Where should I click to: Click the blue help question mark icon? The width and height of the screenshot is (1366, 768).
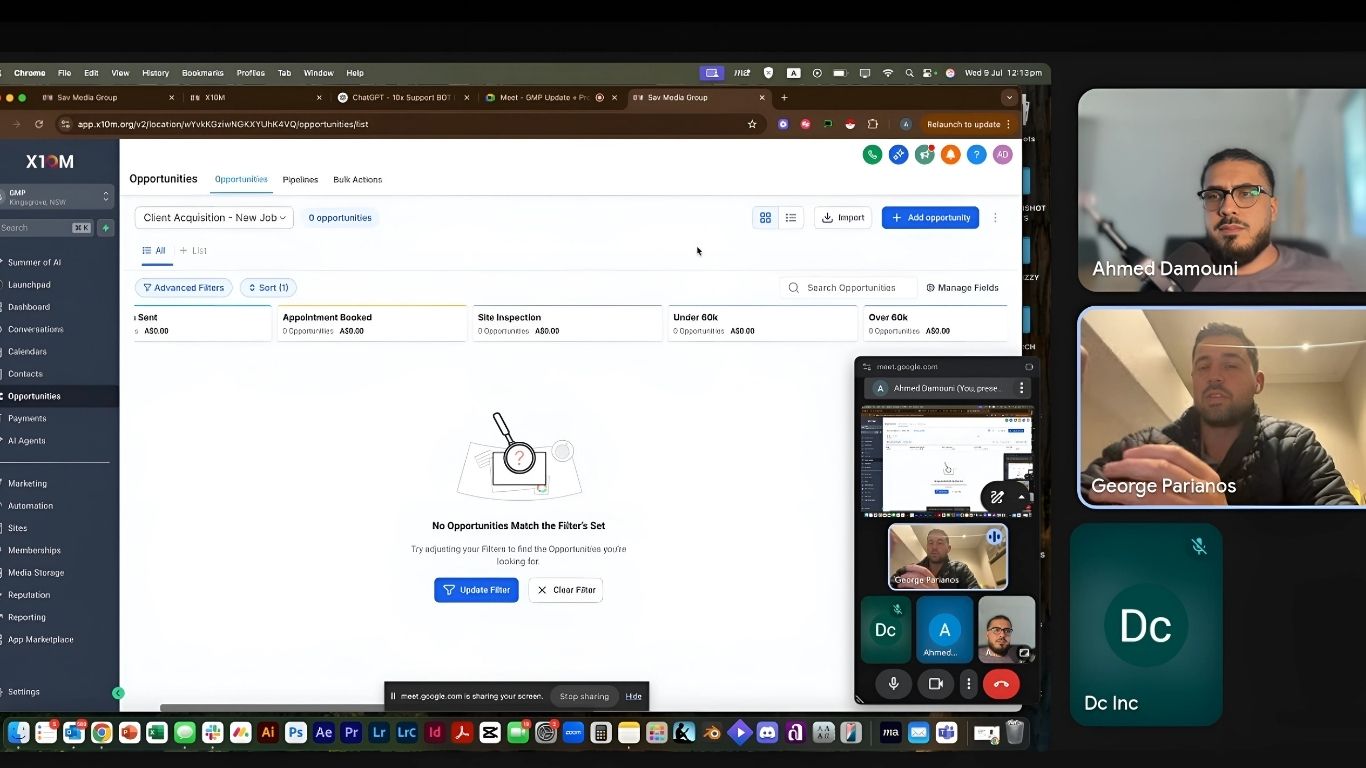[976, 154]
